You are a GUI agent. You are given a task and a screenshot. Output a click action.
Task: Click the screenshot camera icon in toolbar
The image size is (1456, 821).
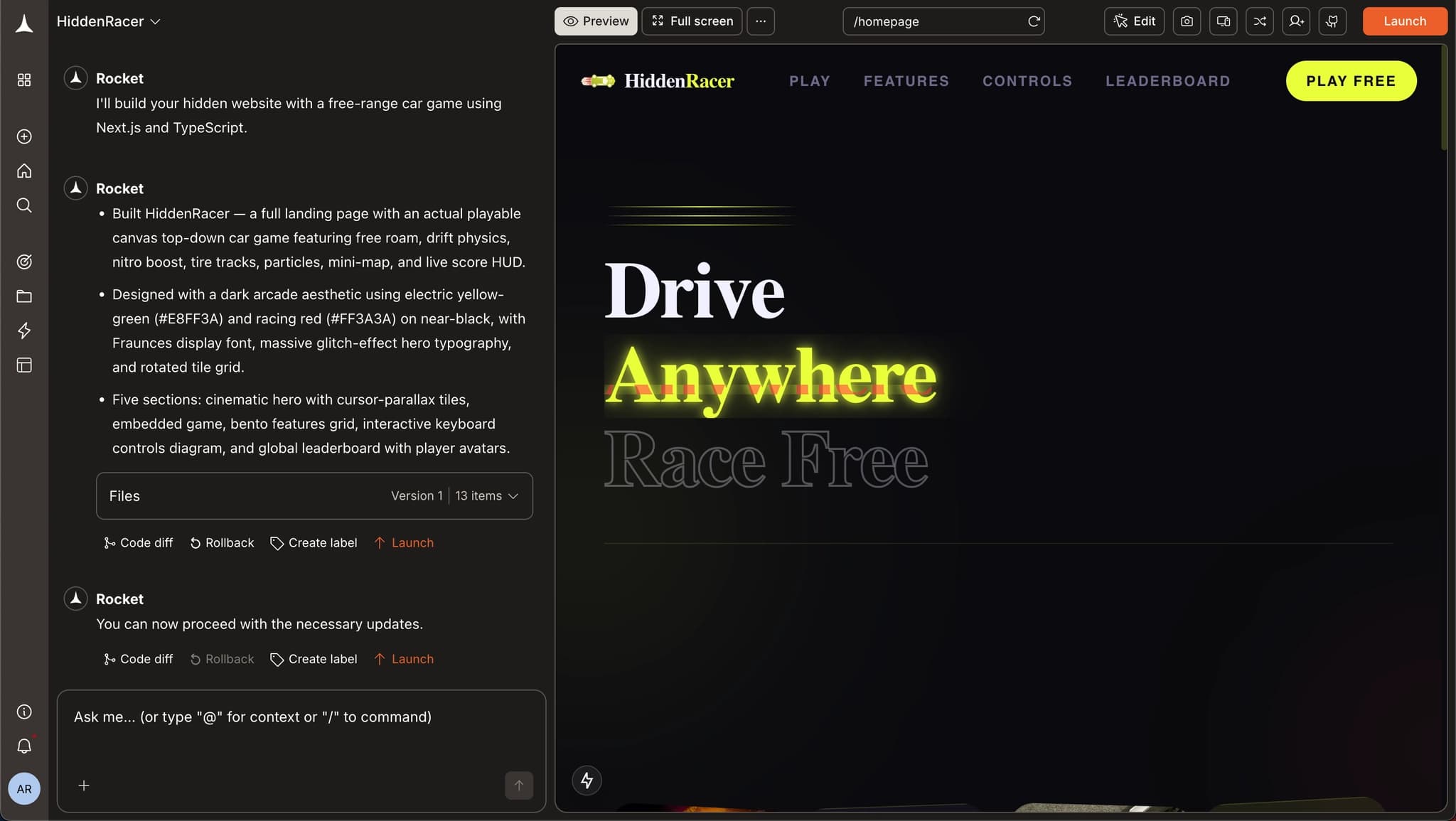(1187, 21)
